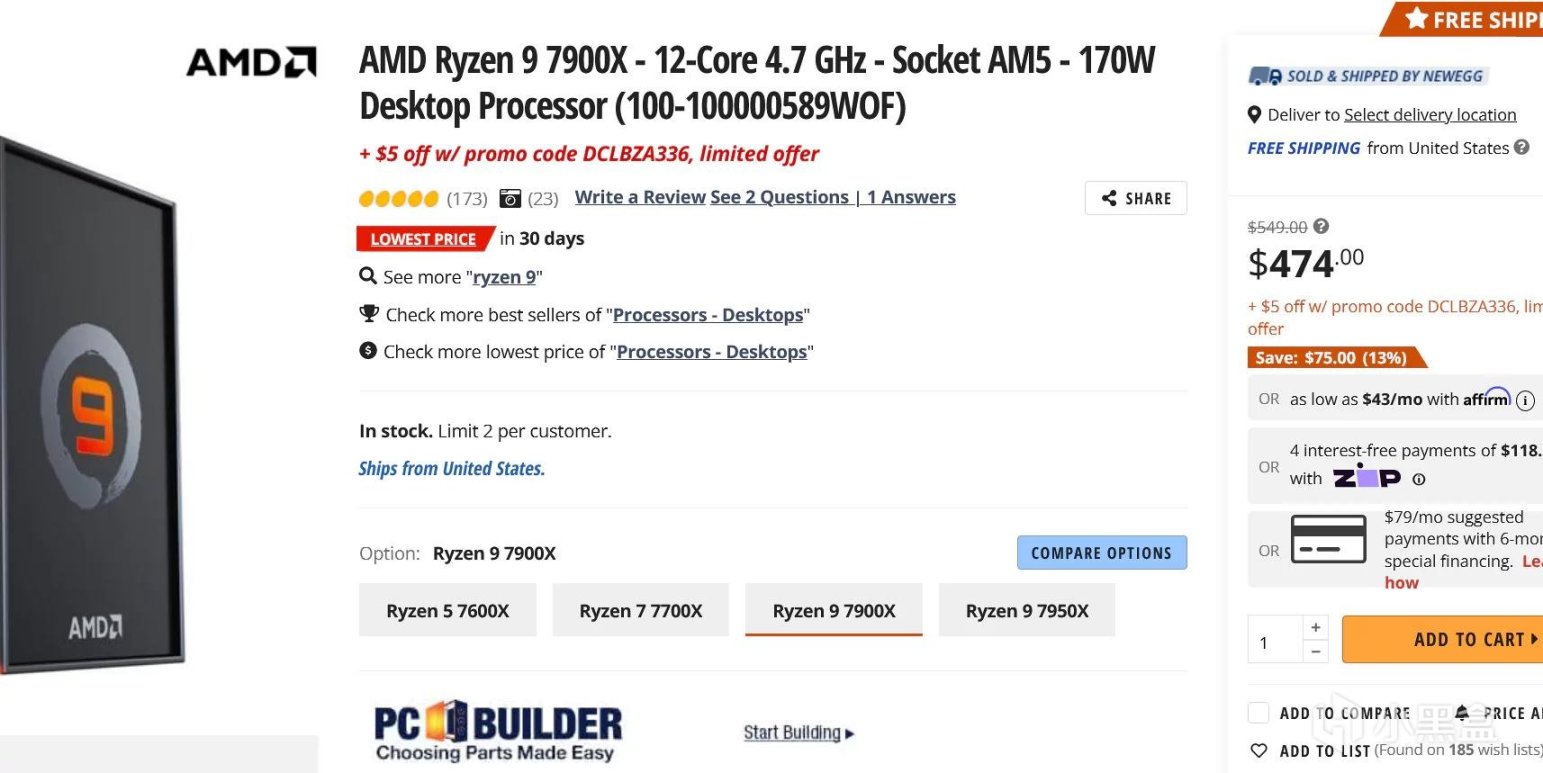Click the heart Add to List icon
Screen dimensions: 1543x773
point(1259,750)
